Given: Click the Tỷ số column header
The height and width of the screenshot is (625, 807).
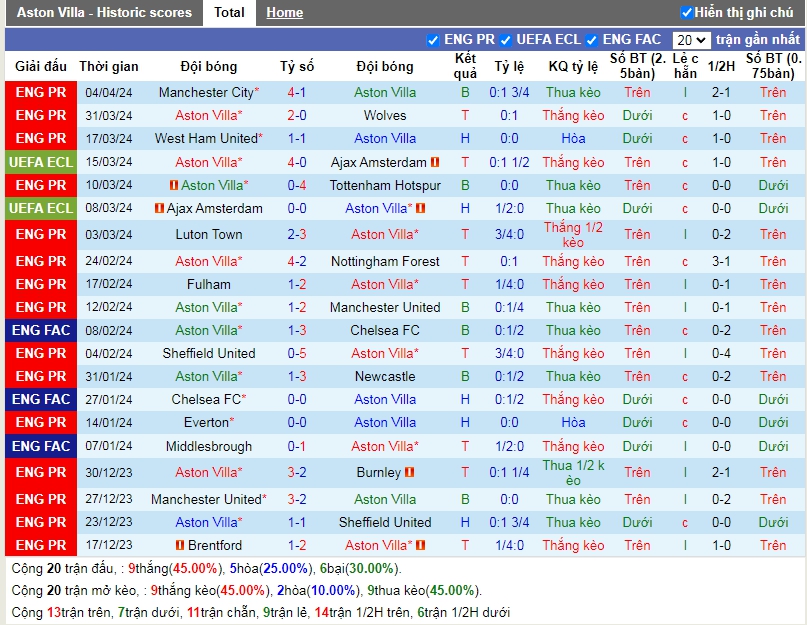Looking at the screenshot, I should coord(297,66).
